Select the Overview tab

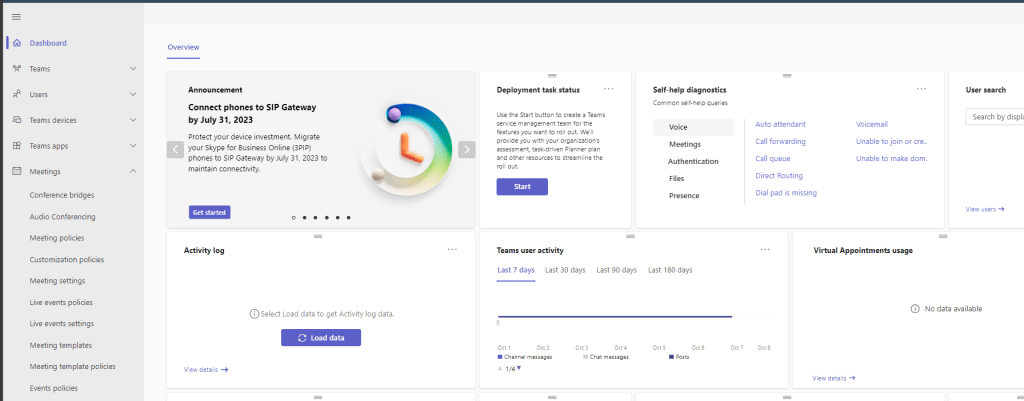[183, 47]
